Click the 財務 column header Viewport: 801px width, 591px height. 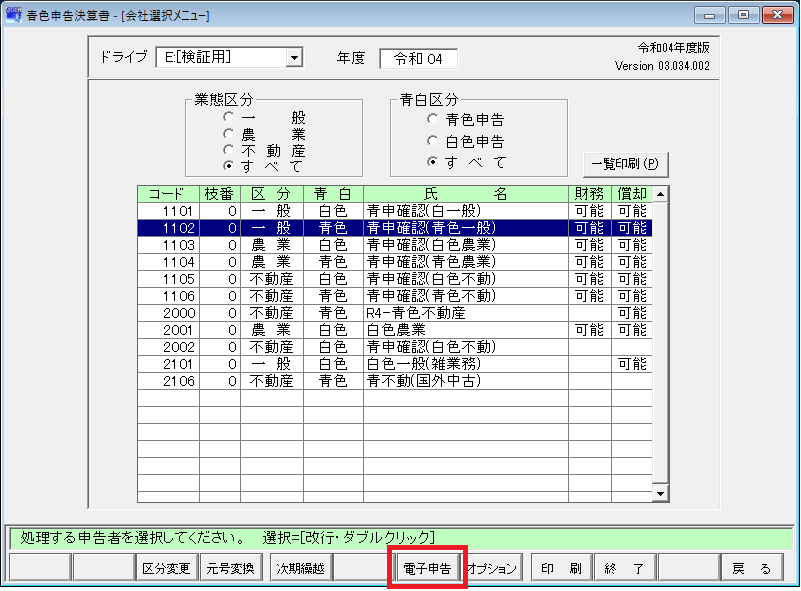590,194
